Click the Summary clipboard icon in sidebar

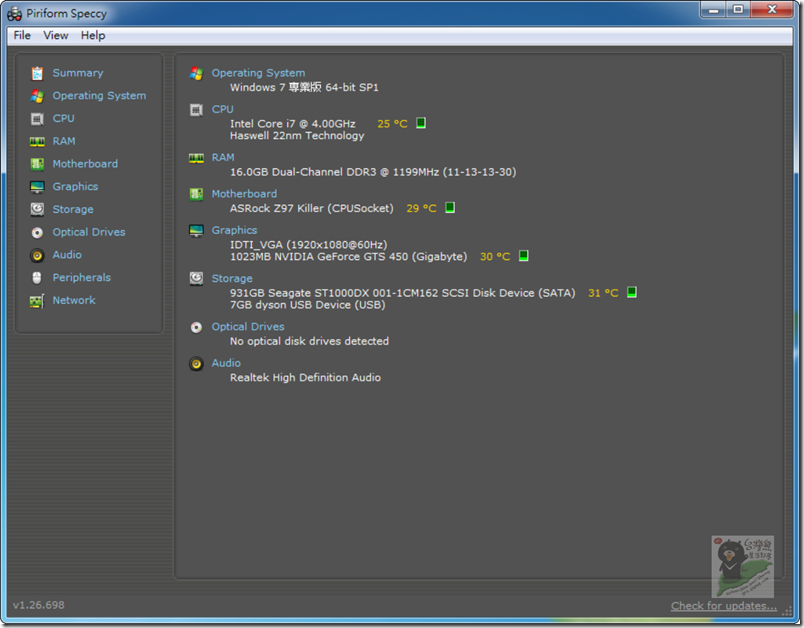pos(37,73)
